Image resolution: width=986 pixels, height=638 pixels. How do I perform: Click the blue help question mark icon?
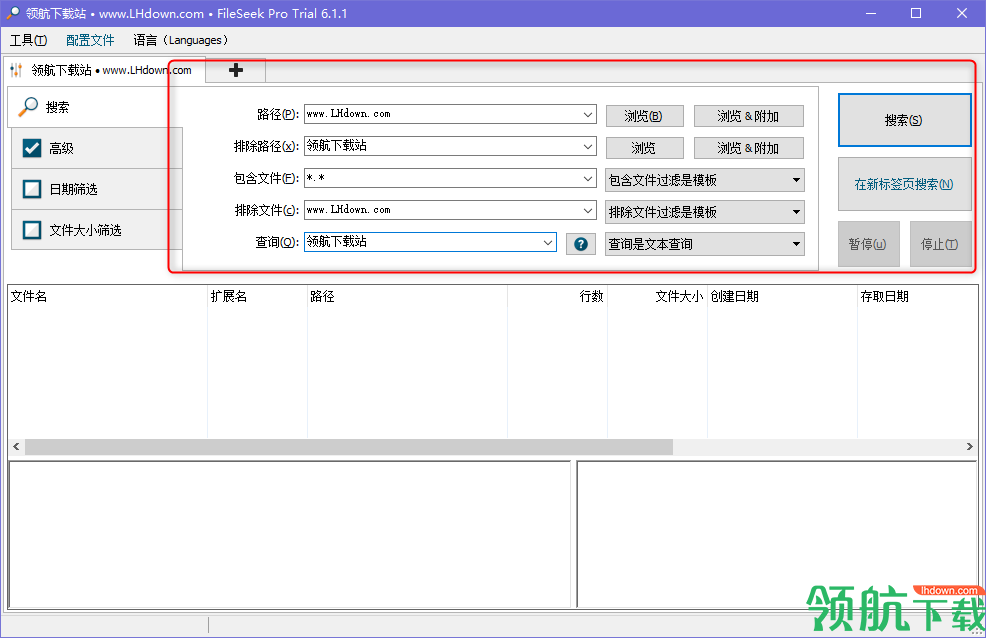pyautogui.click(x=580, y=244)
